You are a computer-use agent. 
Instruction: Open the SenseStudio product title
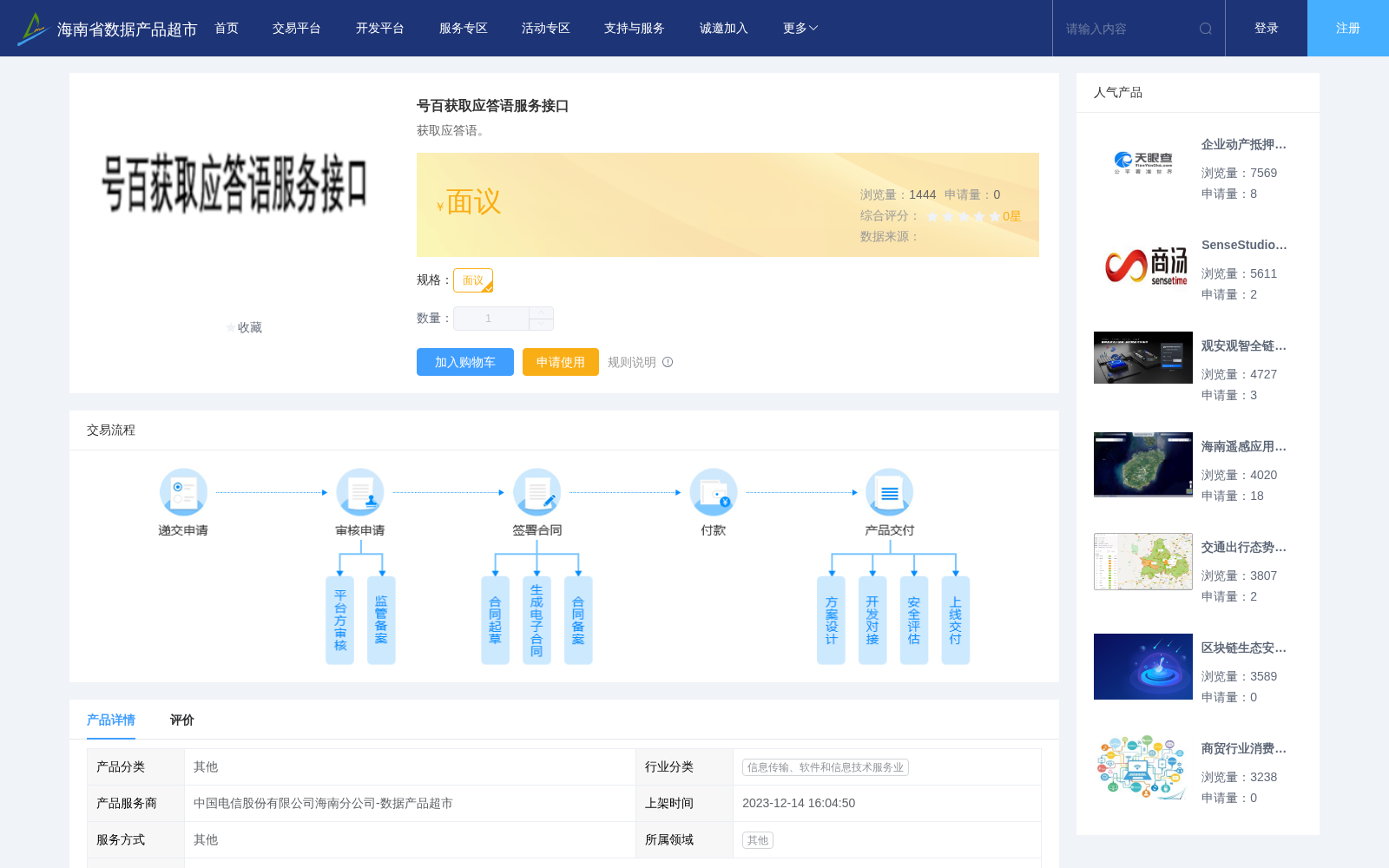(1244, 246)
